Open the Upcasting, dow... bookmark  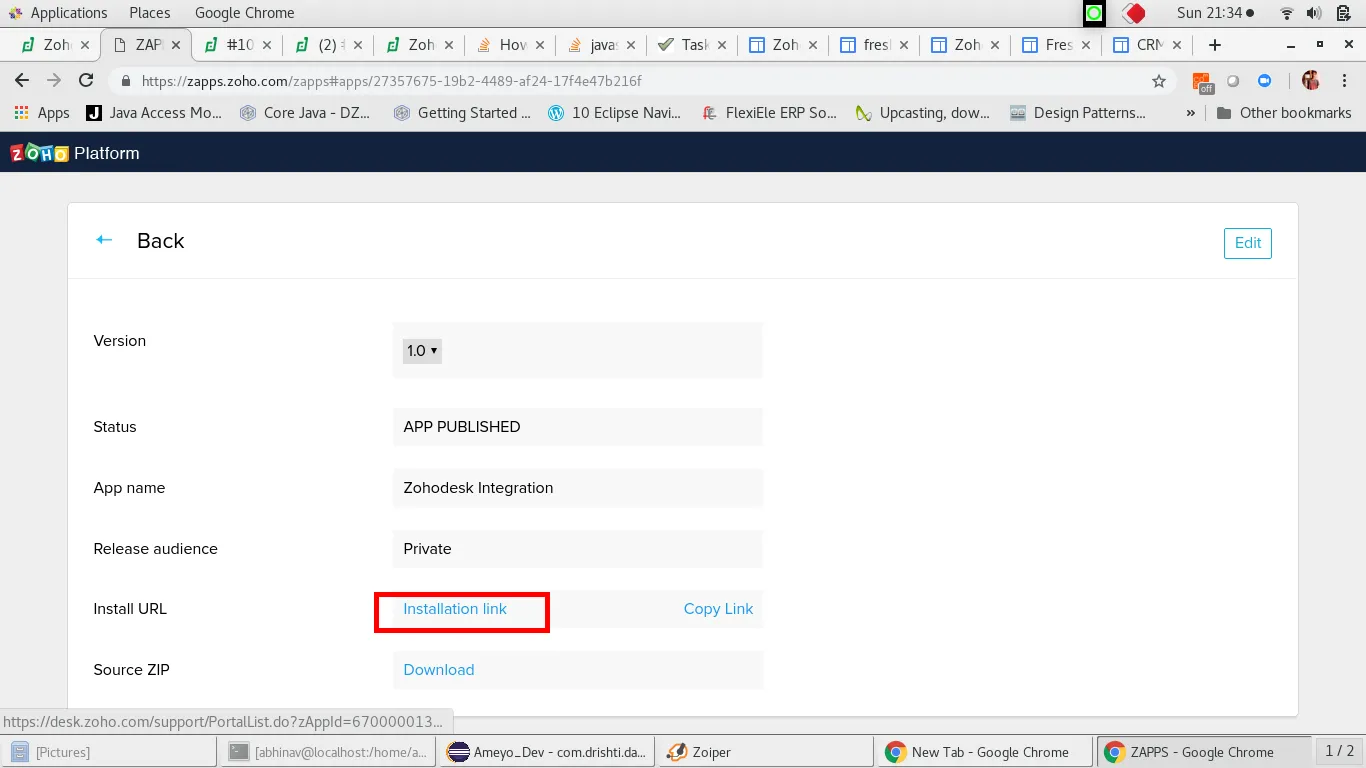point(924,113)
